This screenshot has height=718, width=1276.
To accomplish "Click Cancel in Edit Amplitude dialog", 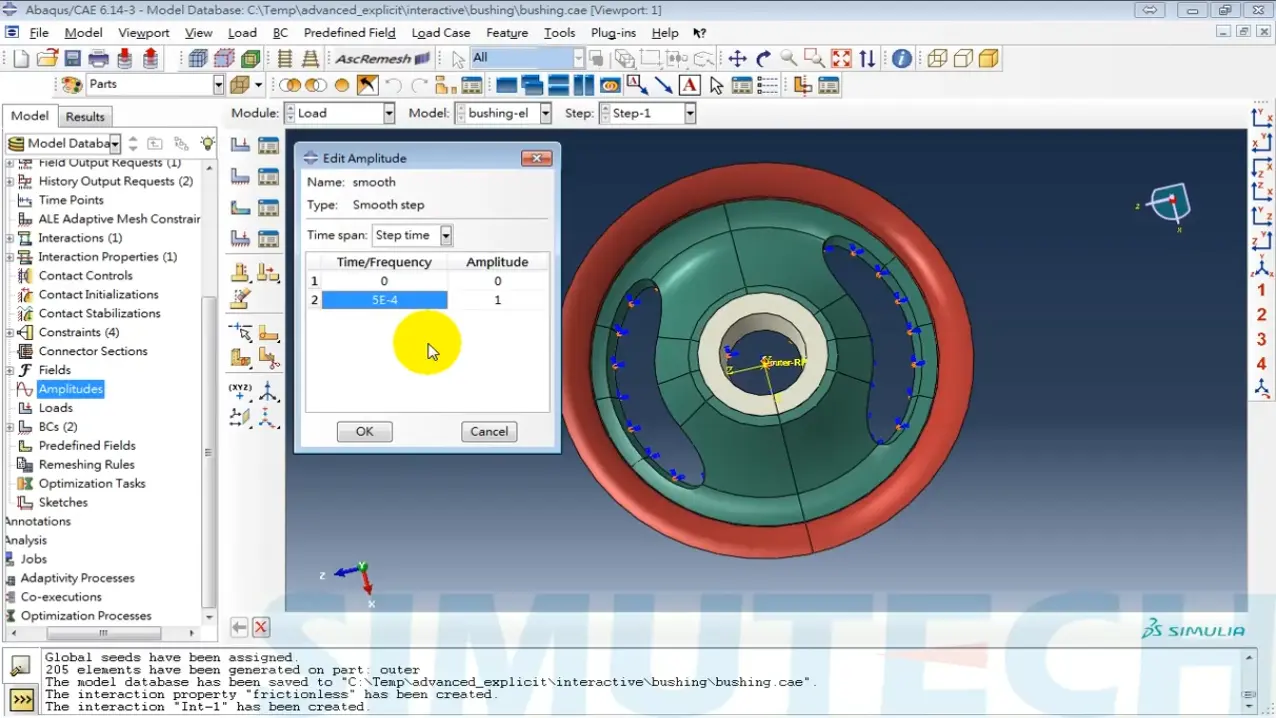I will (489, 431).
